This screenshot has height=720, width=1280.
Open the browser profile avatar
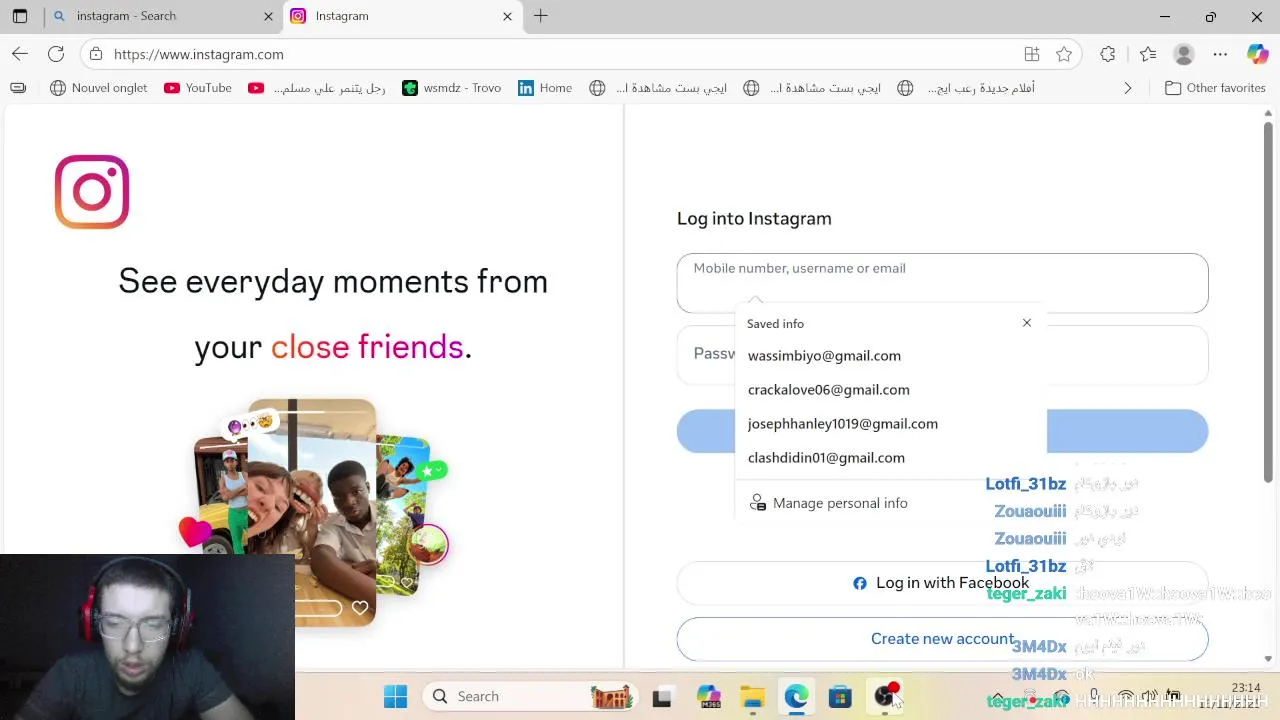(x=1184, y=54)
